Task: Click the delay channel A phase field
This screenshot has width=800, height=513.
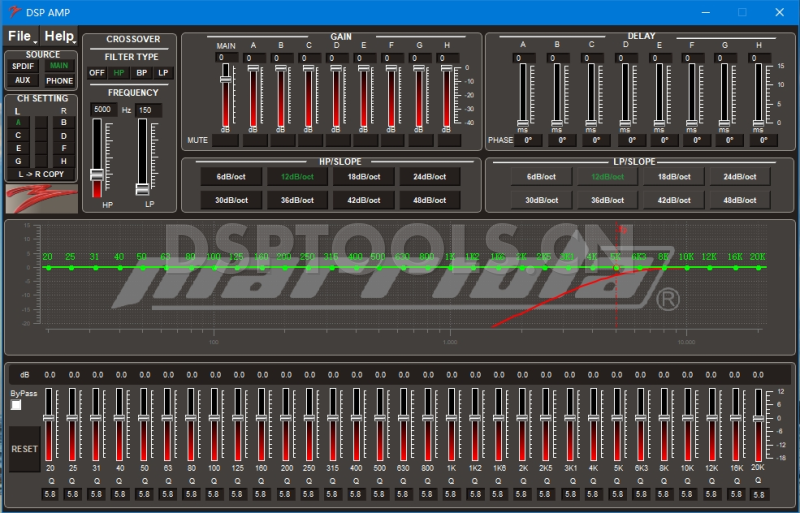Action: tap(529, 141)
